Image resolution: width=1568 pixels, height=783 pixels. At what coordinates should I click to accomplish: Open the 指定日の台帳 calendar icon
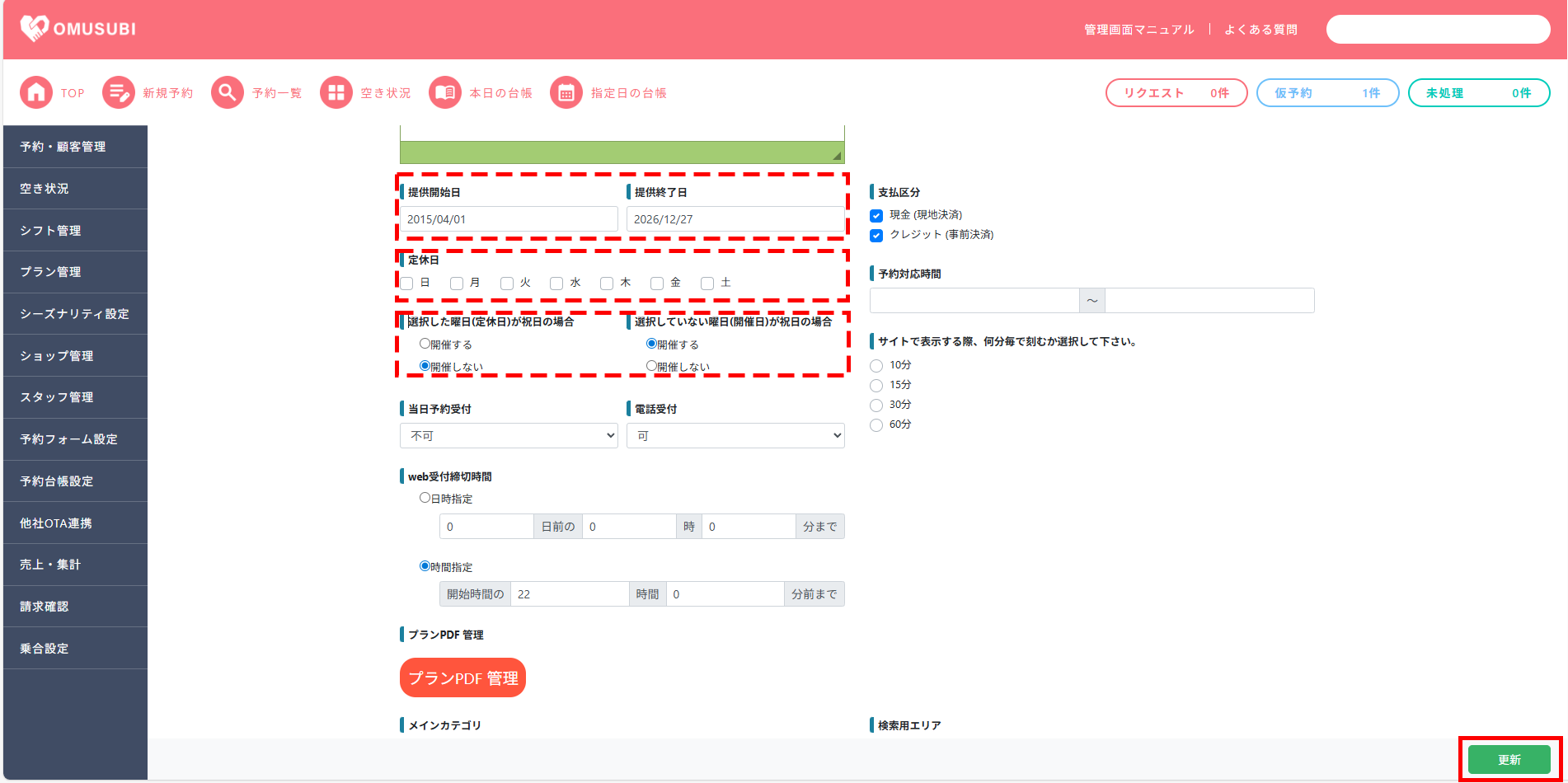click(566, 93)
